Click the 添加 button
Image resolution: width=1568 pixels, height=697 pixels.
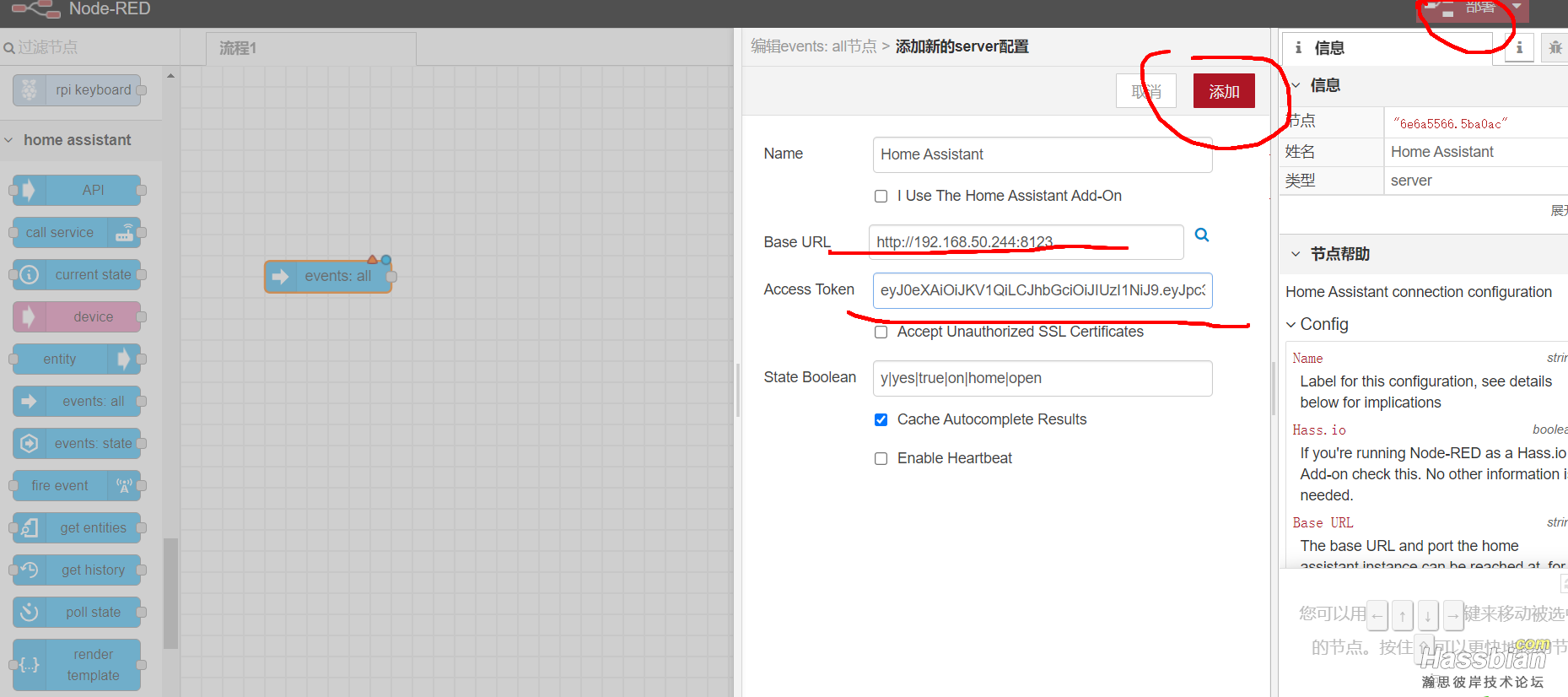point(1224,91)
